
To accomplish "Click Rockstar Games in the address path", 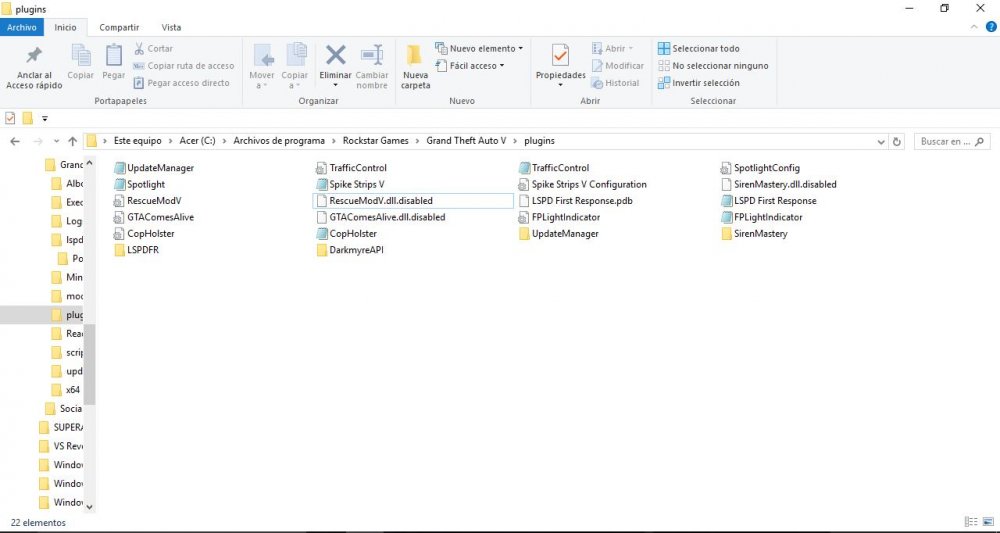I will coord(376,141).
